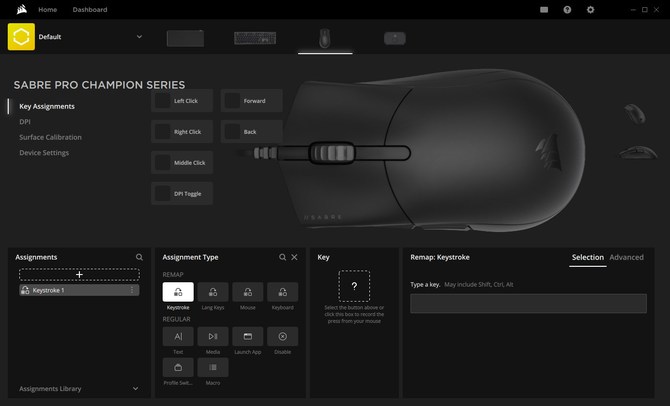Select the Sabre mouse device tab
The height and width of the screenshot is (406, 670).
click(x=325, y=38)
